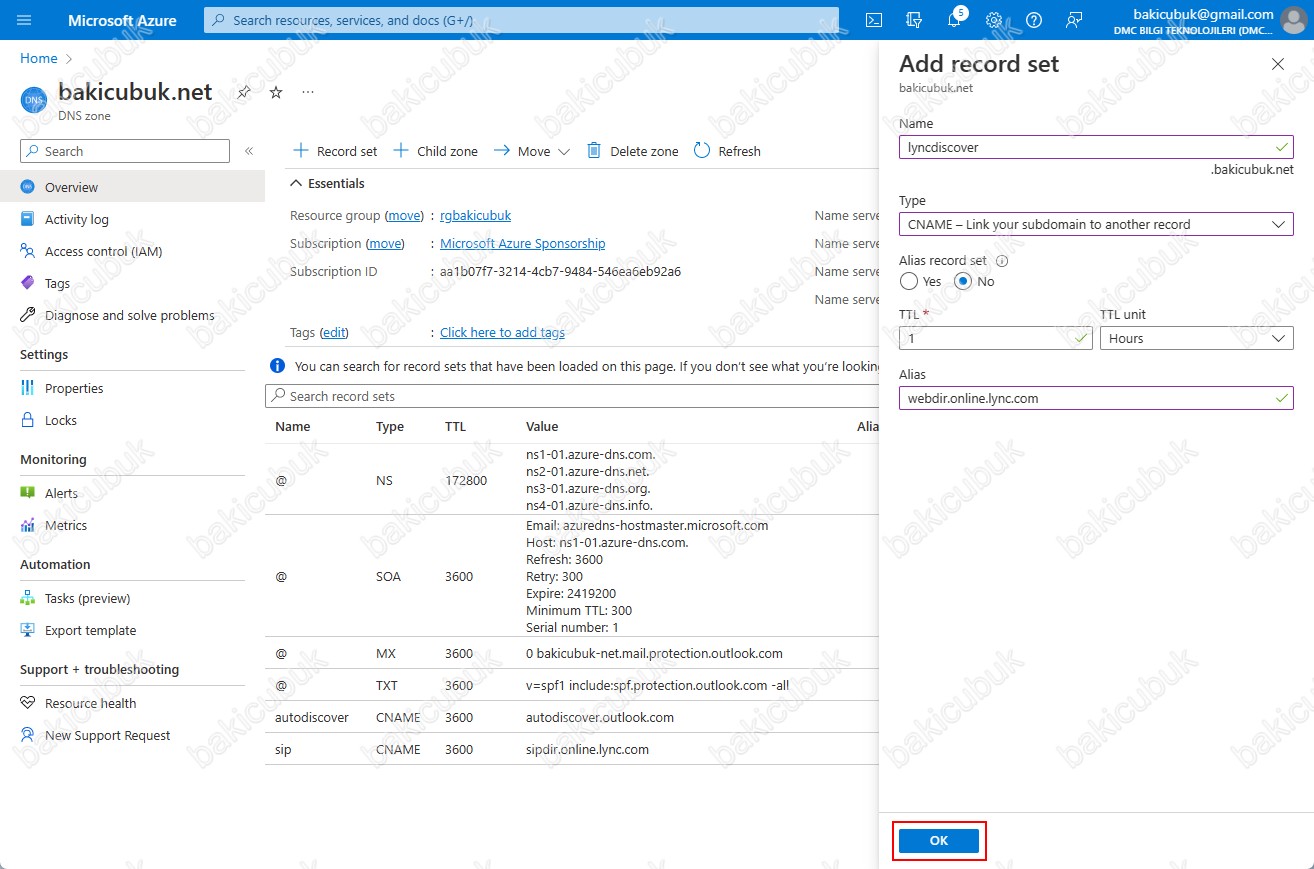Open the Move dropdown in toolbar

(x=532, y=151)
